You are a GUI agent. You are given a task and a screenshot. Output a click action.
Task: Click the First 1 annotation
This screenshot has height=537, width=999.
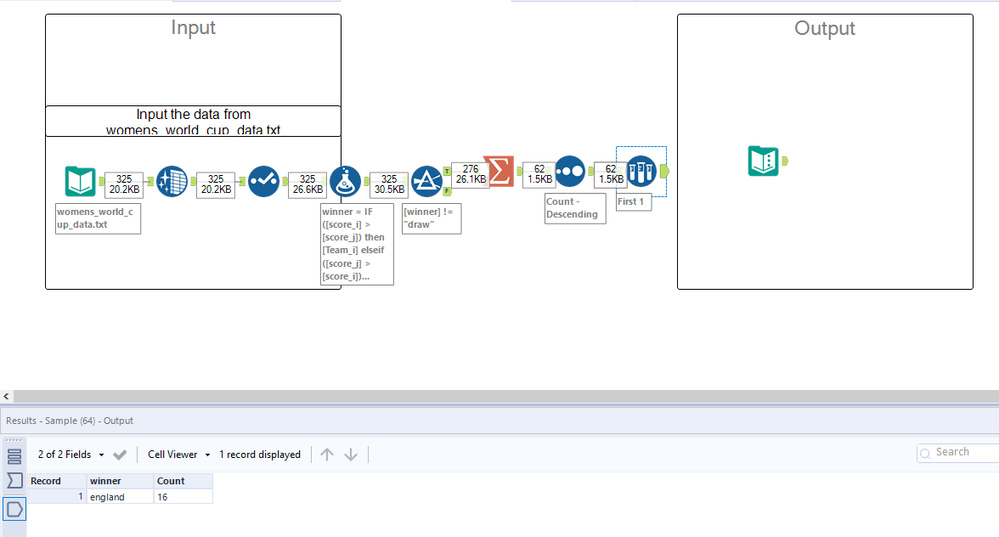(634, 202)
